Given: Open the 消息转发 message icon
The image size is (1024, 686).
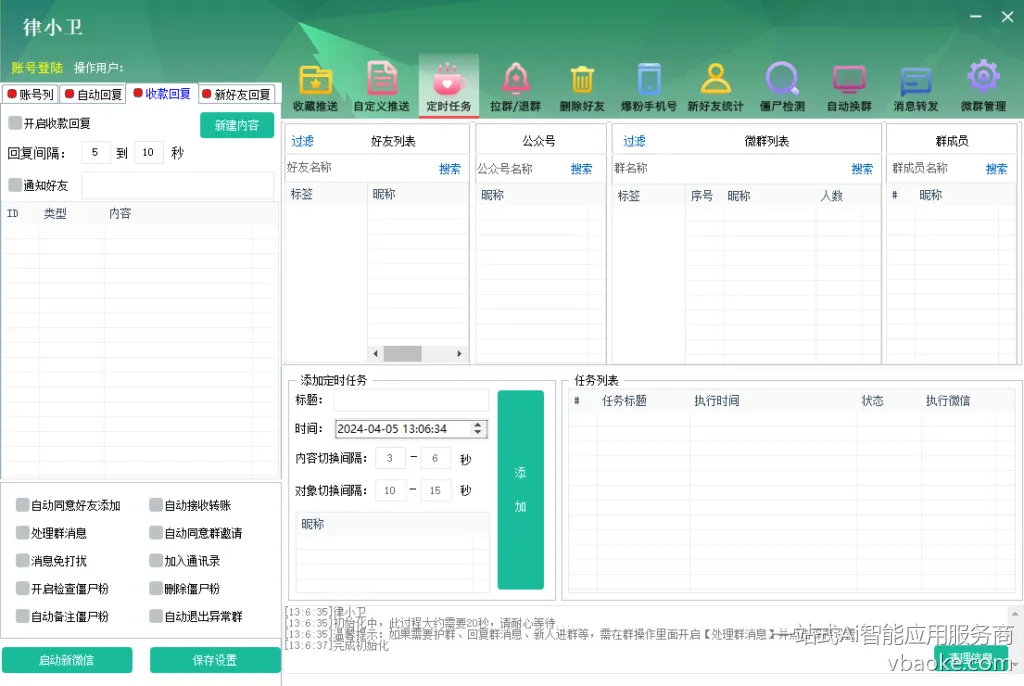Looking at the screenshot, I should click(916, 88).
